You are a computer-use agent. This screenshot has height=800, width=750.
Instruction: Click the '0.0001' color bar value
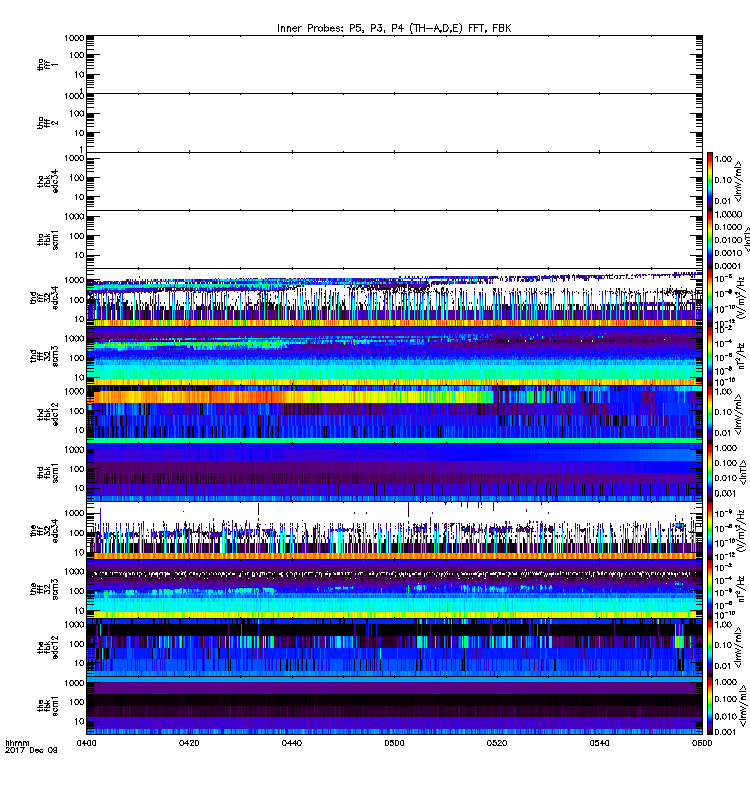728,266
